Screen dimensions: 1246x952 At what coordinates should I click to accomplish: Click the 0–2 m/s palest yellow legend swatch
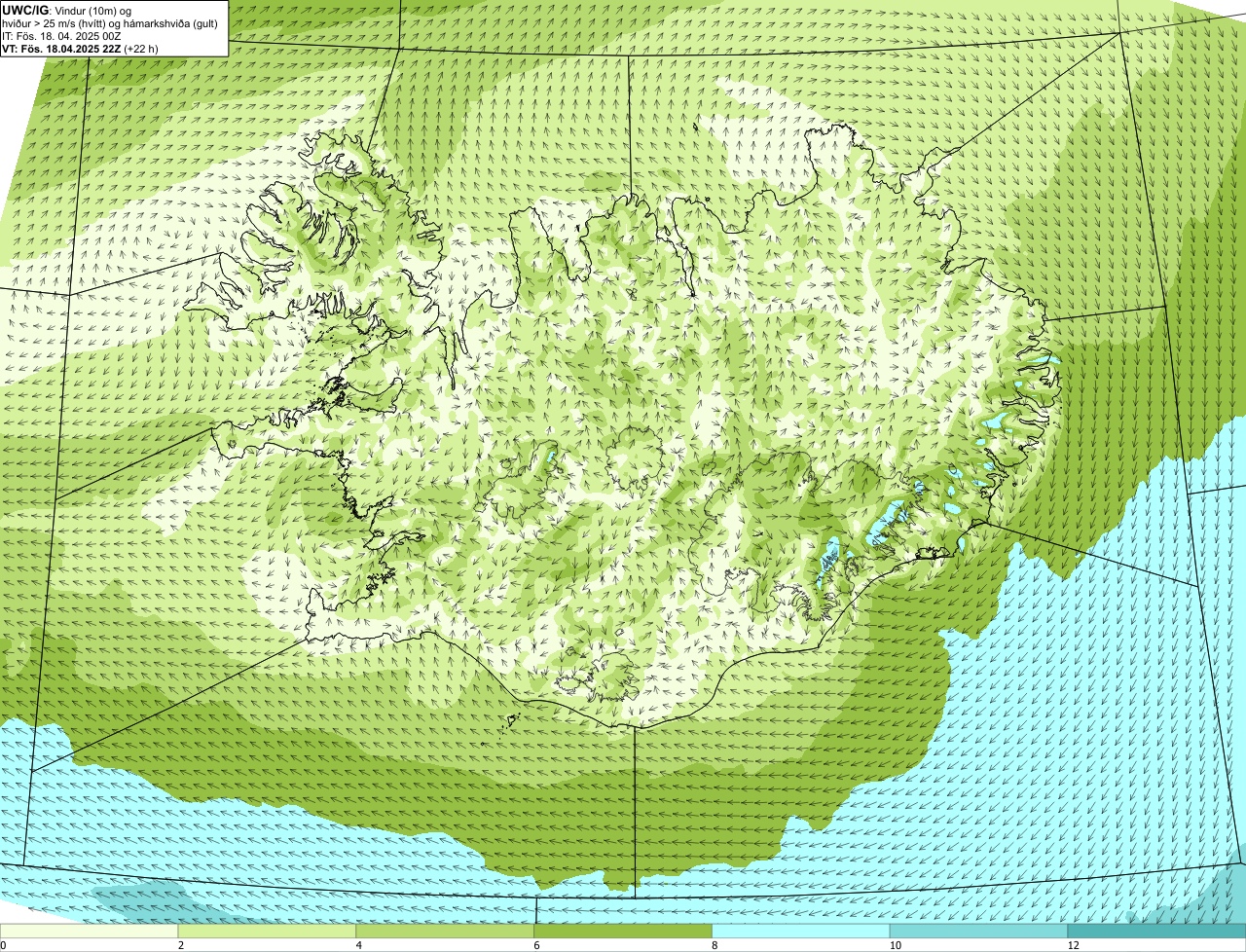(x=90, y=932)
